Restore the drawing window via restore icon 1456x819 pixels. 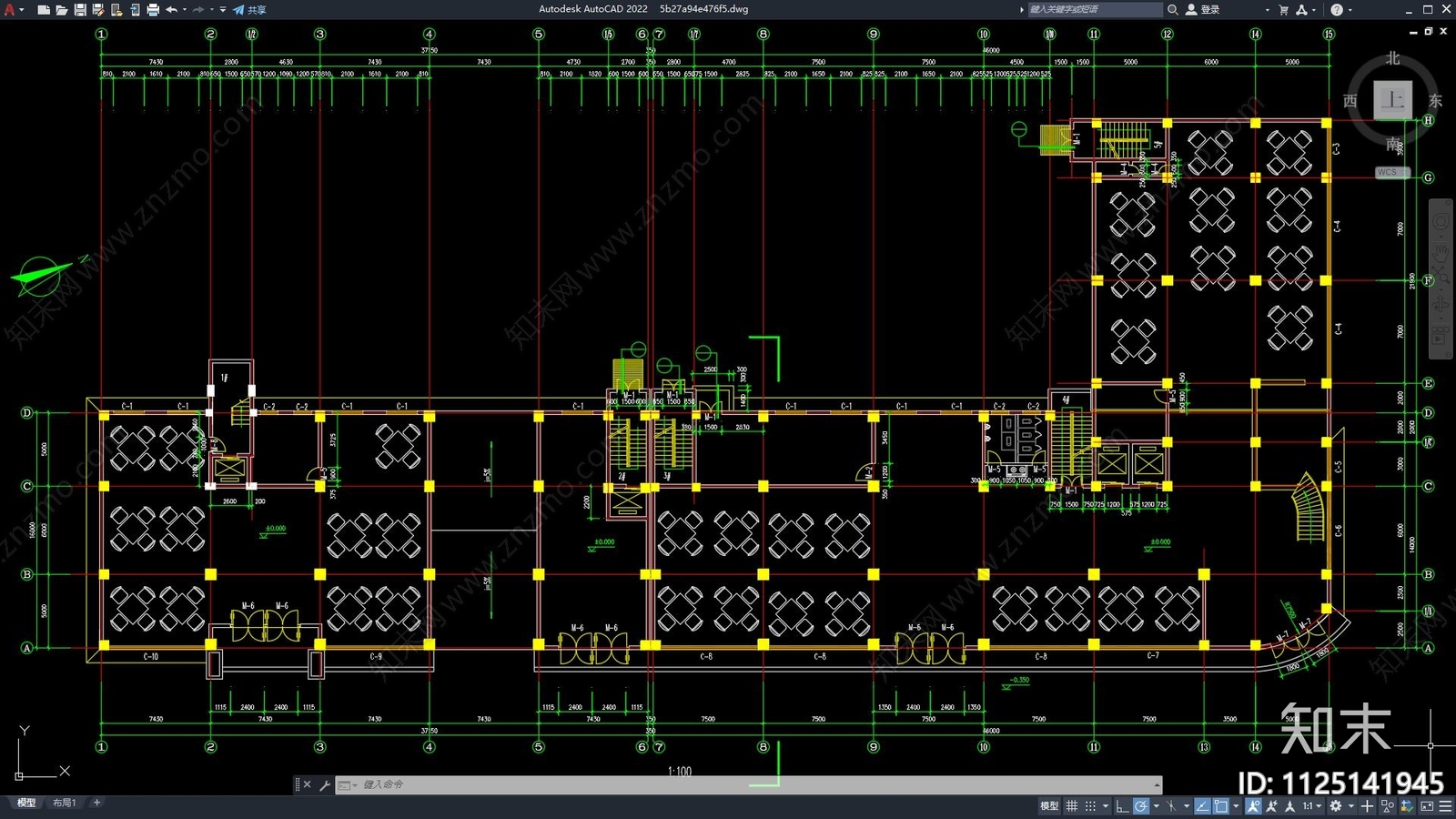click(x=1428, y=32)
